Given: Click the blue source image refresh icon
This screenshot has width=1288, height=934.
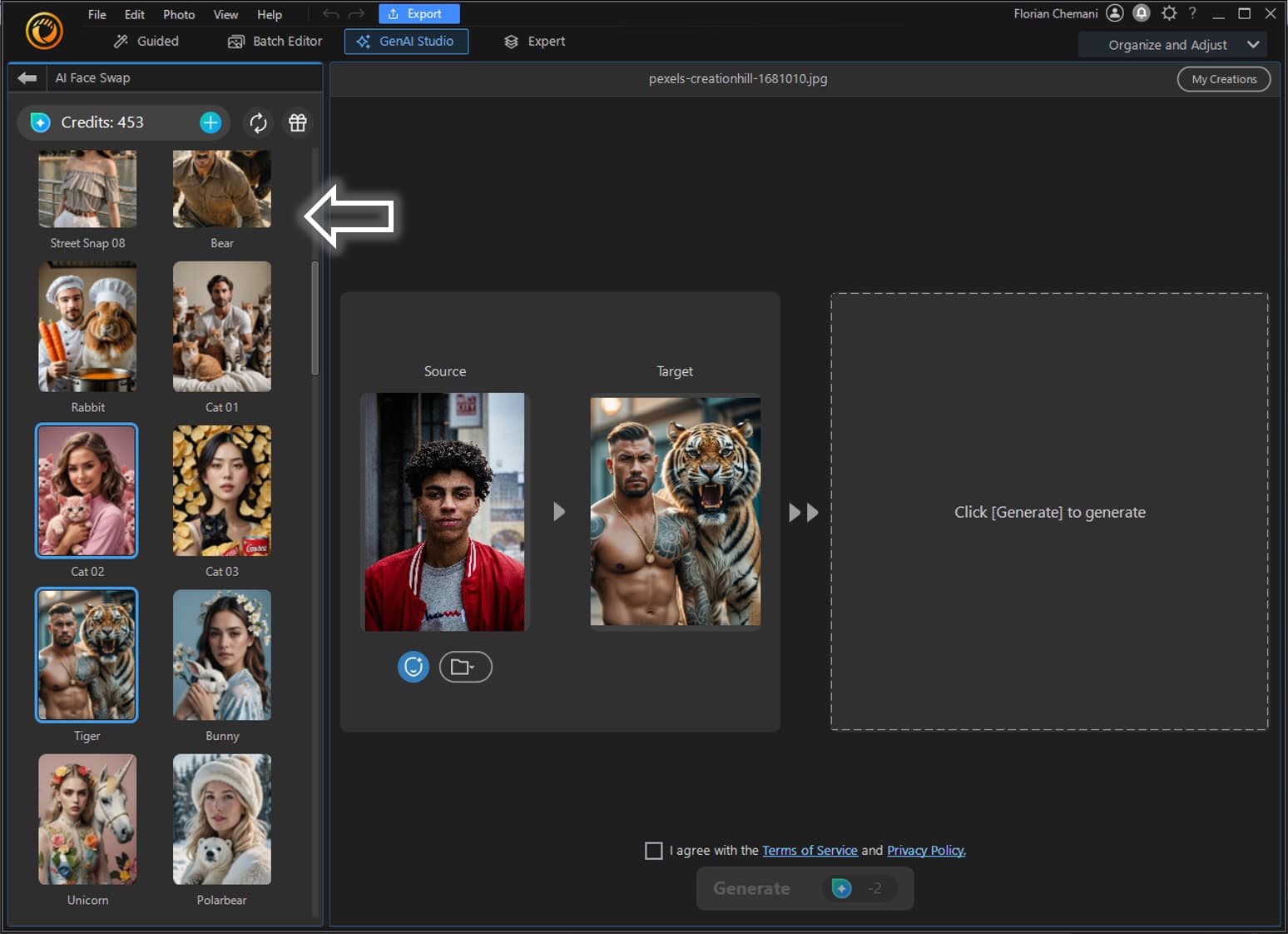Looking at the screenshot, I should click(413, 667).
